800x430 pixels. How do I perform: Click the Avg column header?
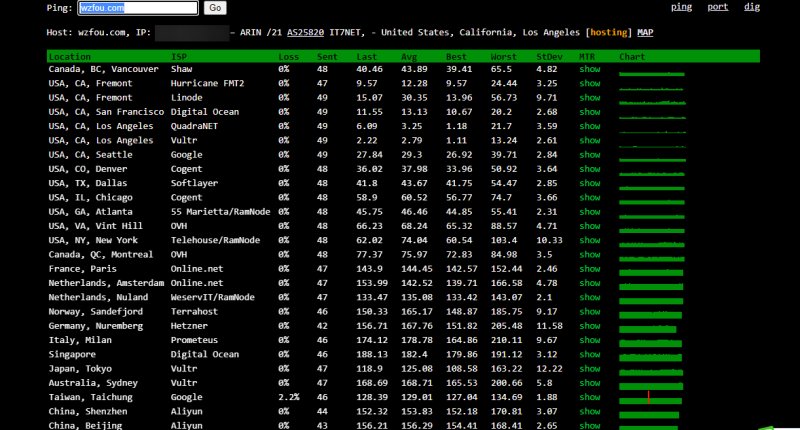point(409,57)
